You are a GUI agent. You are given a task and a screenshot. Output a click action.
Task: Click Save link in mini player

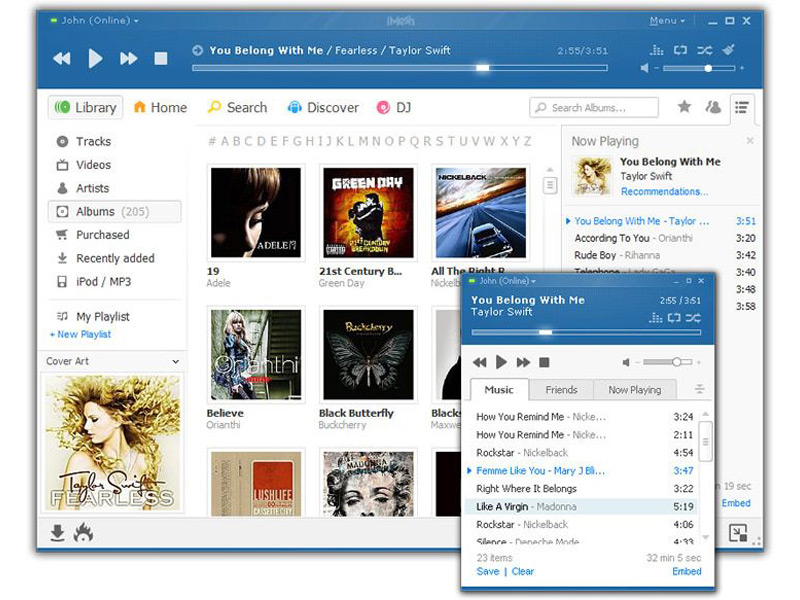[488, 571]
